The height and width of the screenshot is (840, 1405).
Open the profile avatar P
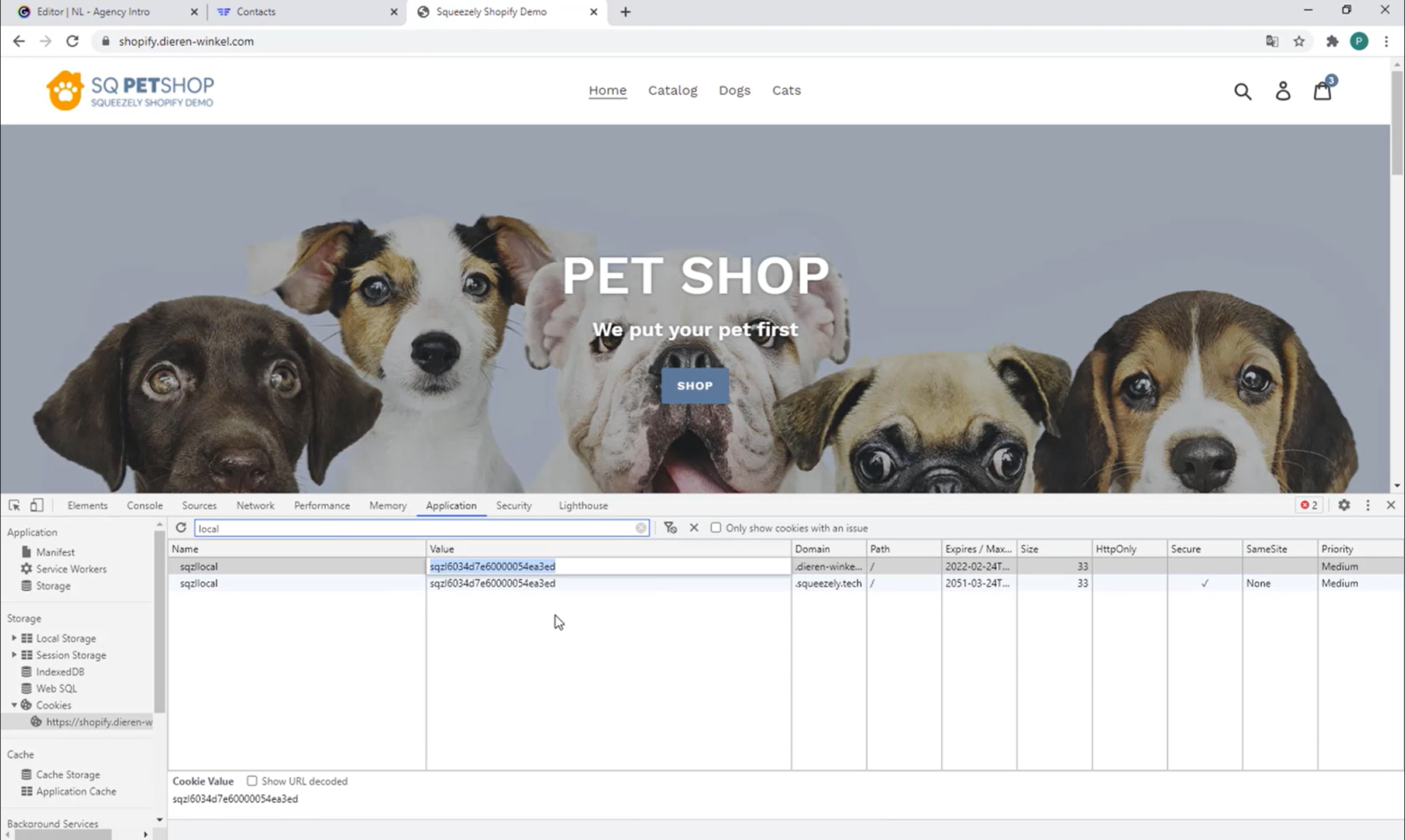[1359, 41]
